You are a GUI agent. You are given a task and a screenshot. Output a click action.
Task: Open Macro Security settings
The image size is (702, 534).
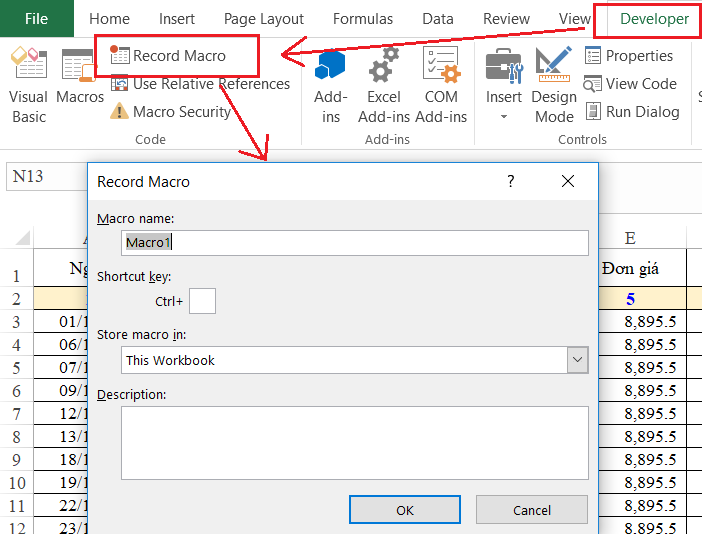click(170, 111)
